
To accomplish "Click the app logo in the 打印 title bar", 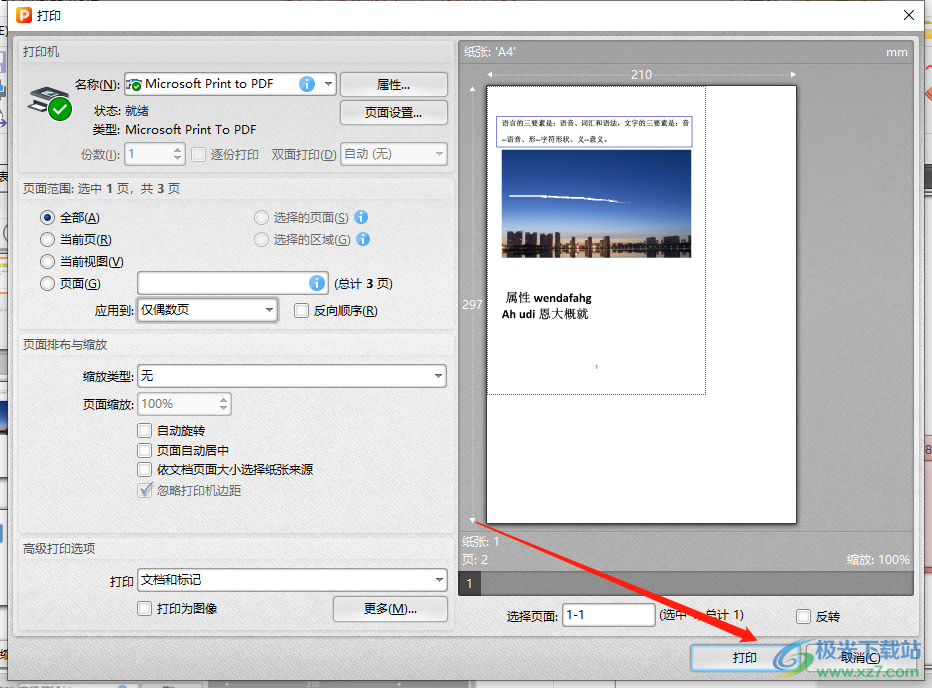I will [24, 15].
